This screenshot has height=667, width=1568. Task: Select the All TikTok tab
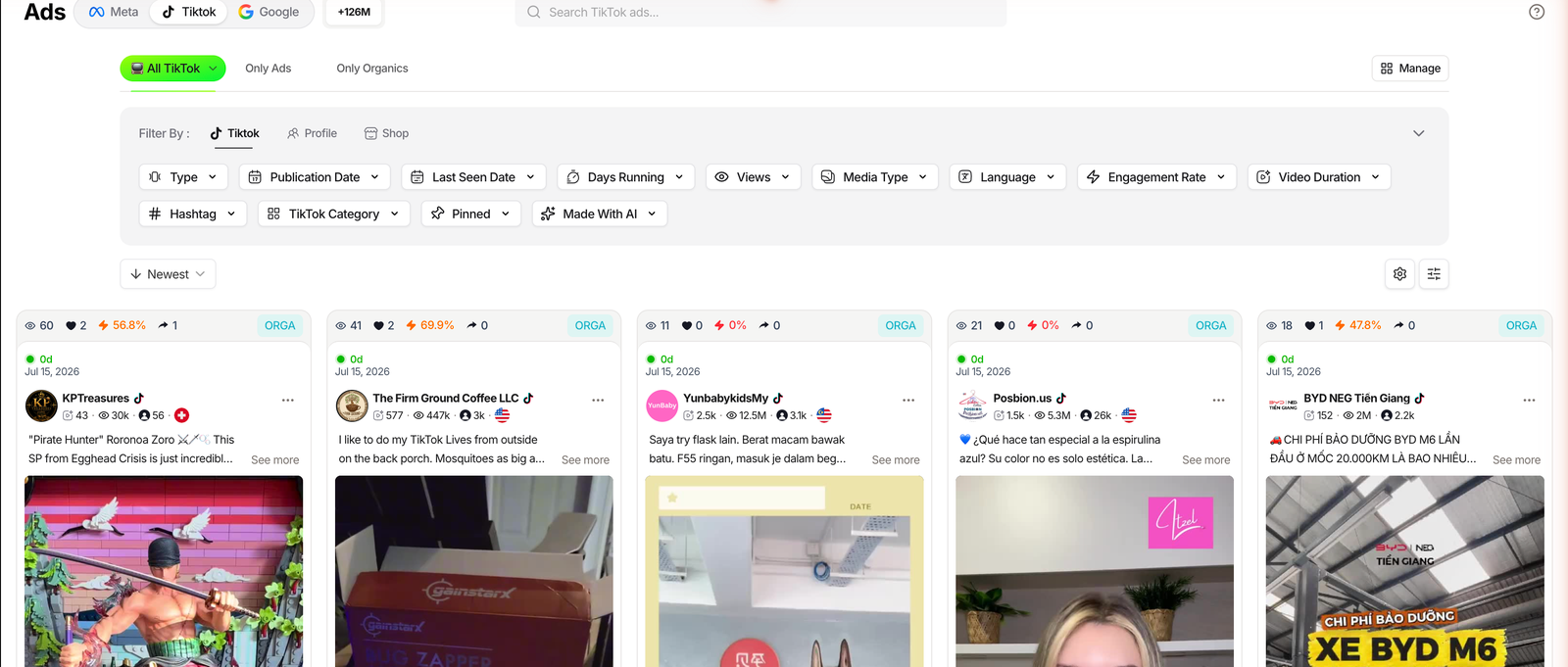[x=172, y=69]
